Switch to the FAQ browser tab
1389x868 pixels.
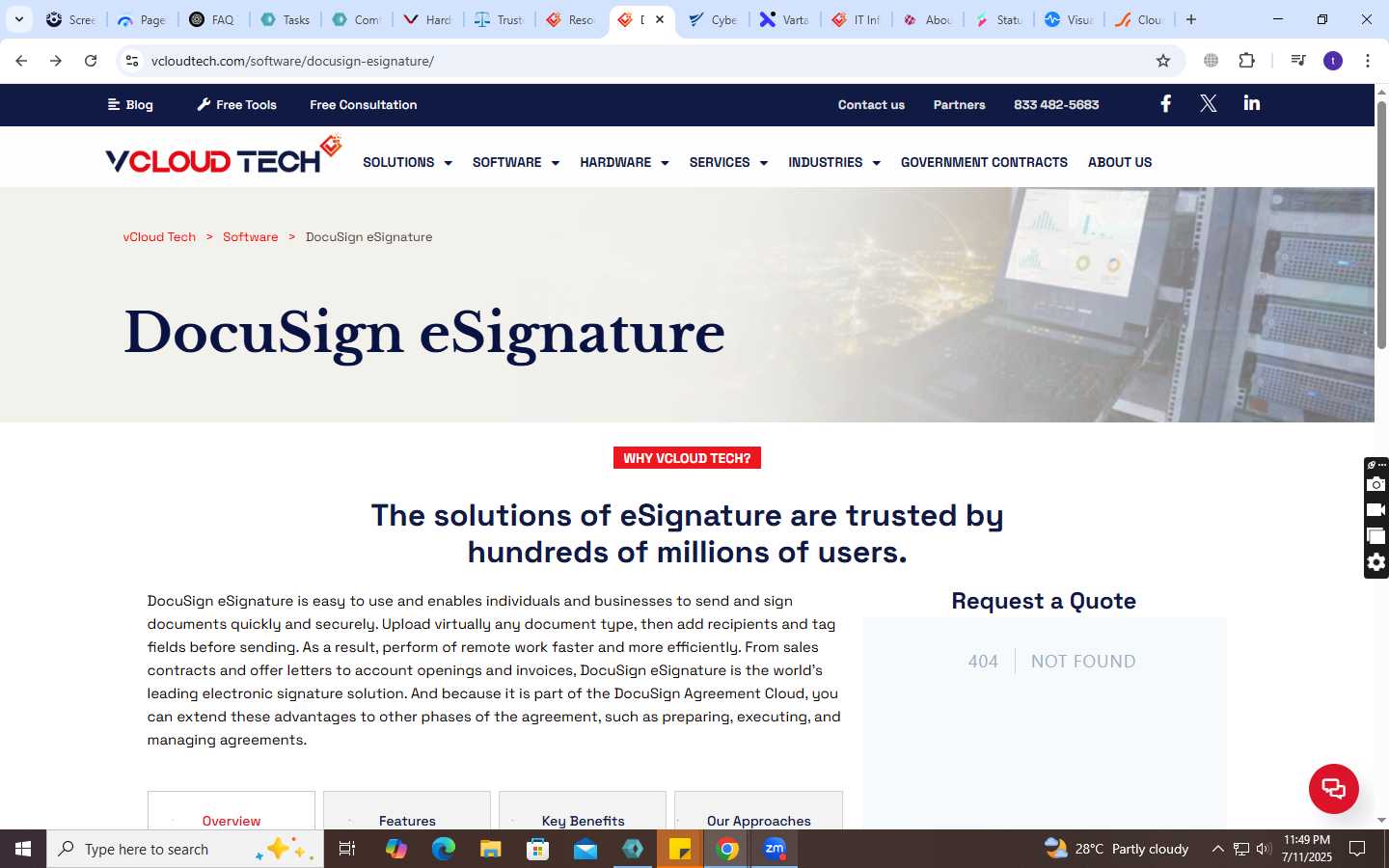(213, 19)
